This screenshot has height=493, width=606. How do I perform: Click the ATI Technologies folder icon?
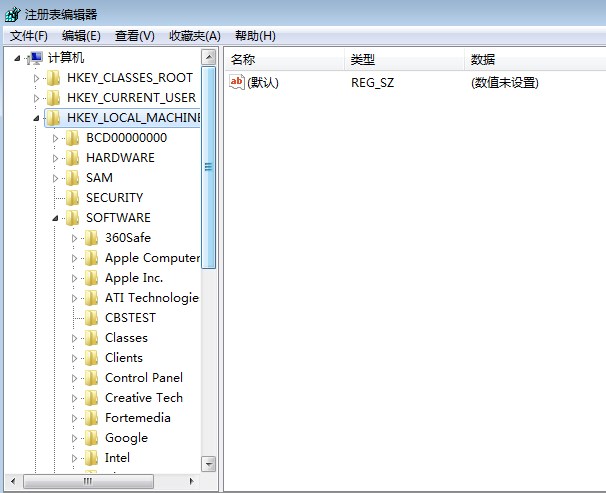[92, 298]
